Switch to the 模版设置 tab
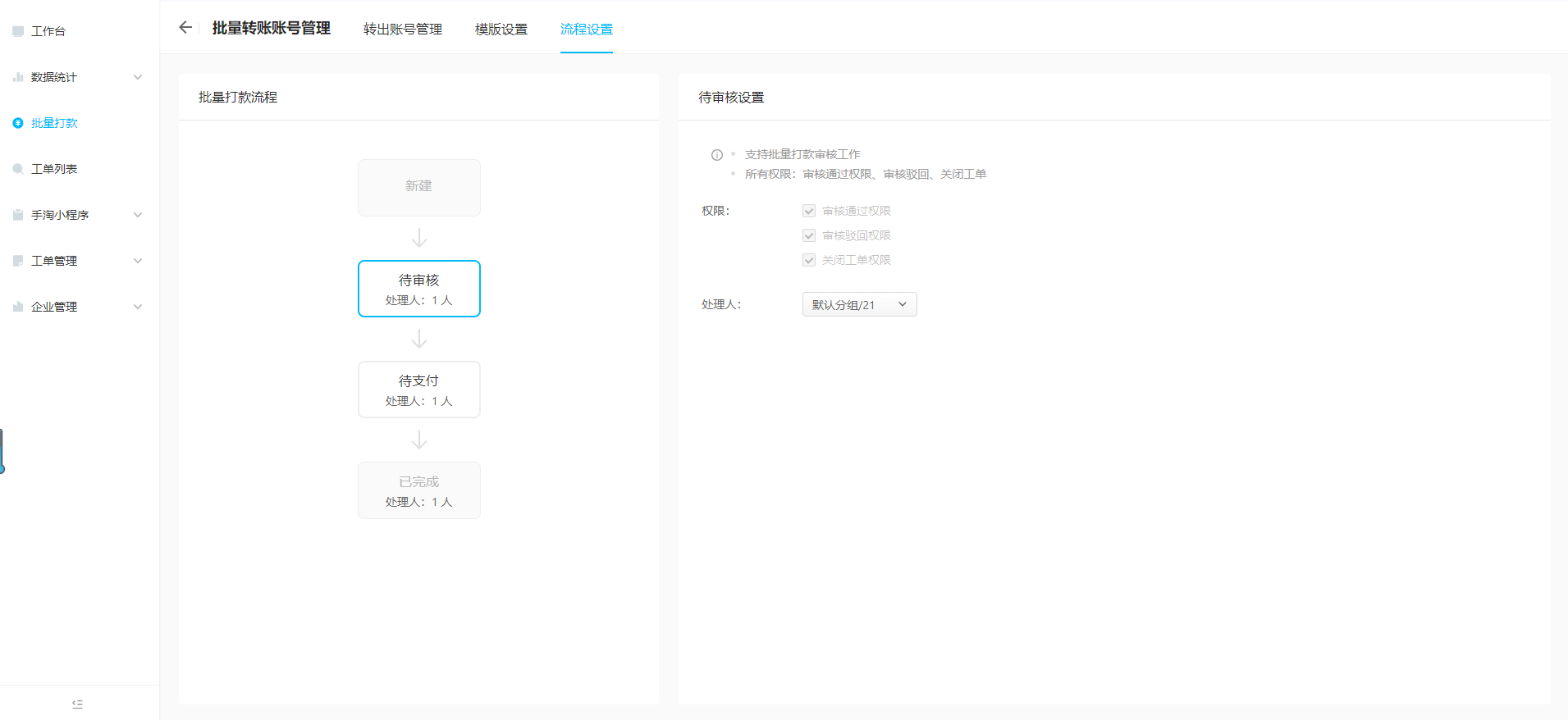This screenshot has width=1568, height=720. point(501,30)
